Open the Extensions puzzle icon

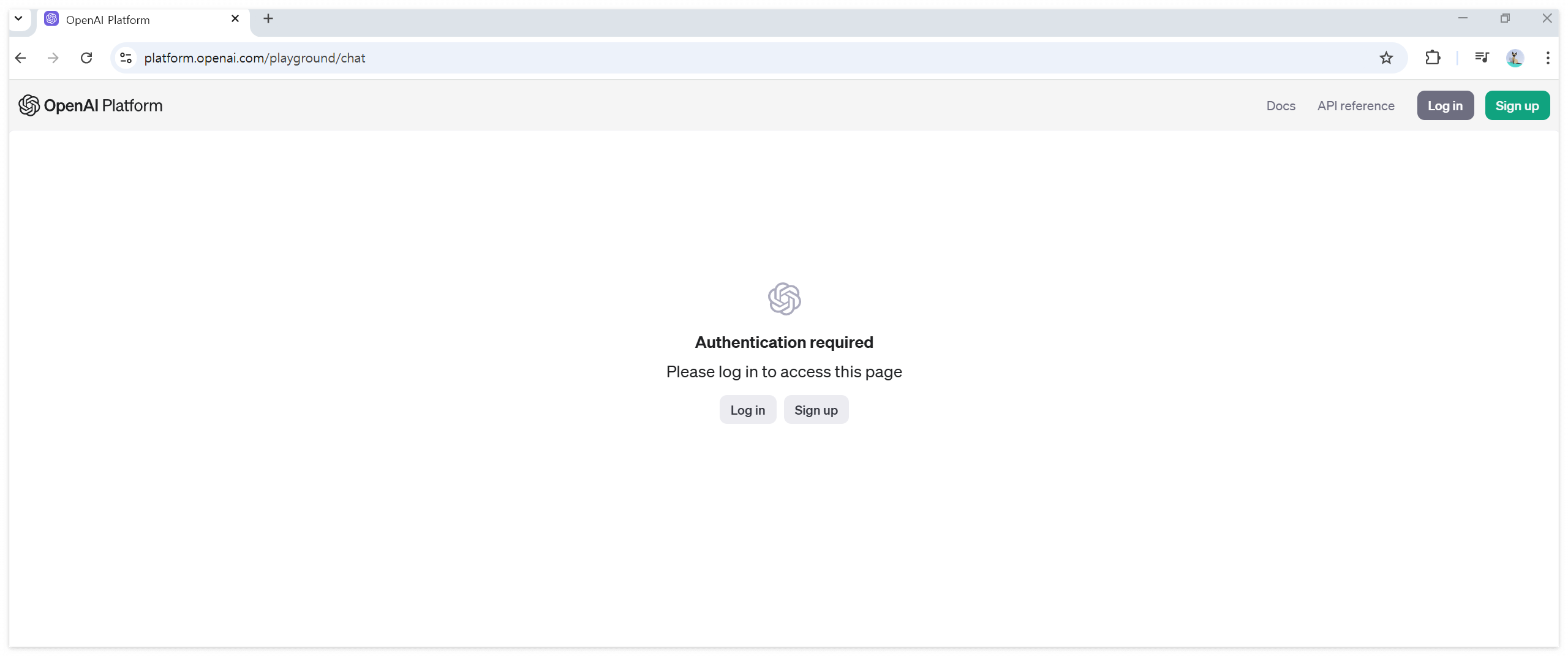[1433, 58]
